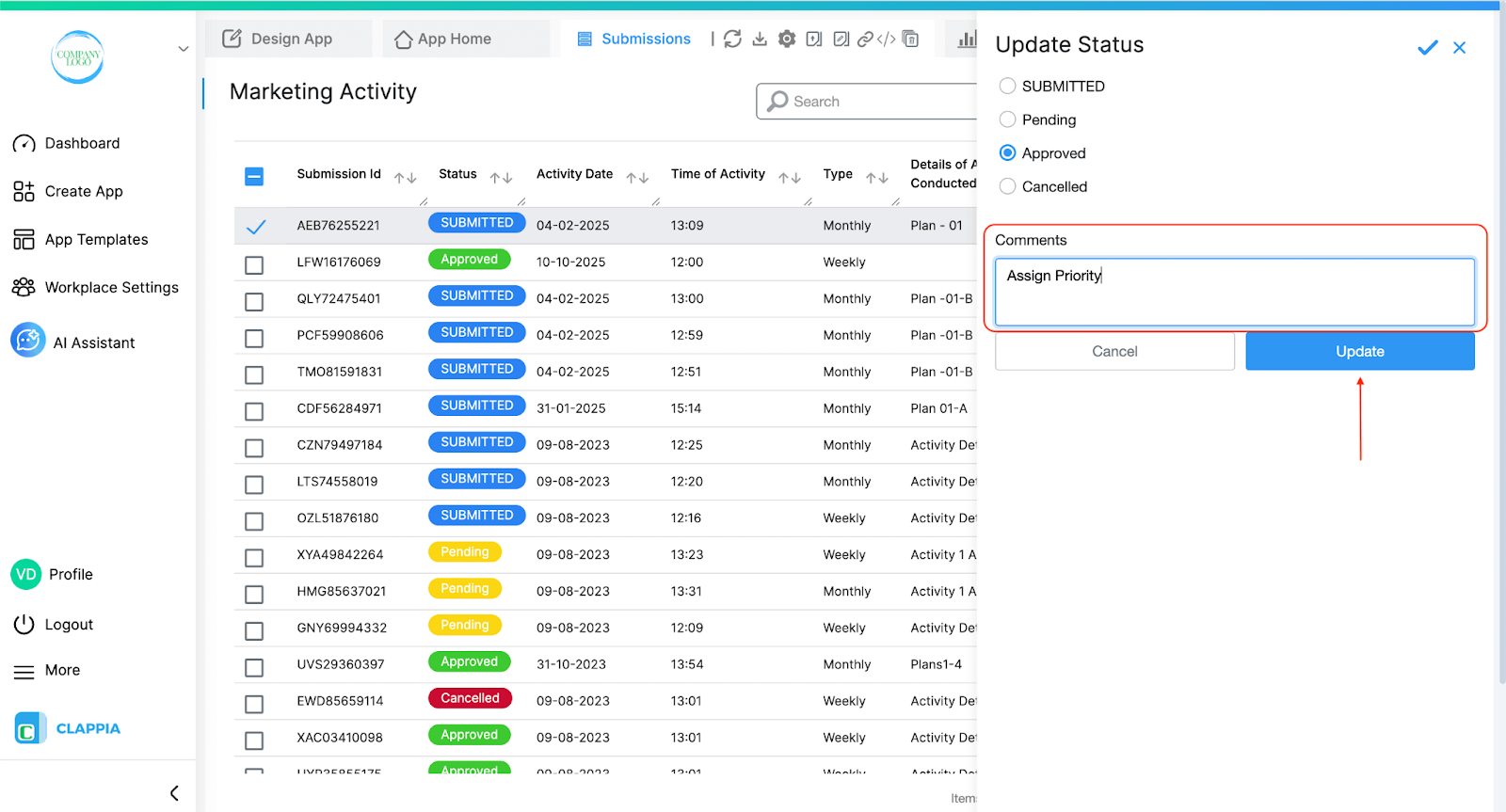Viewport: 1506px width, 812px height.
Task: Check row XYA49842264 checkbox
Action: (254, 558)
